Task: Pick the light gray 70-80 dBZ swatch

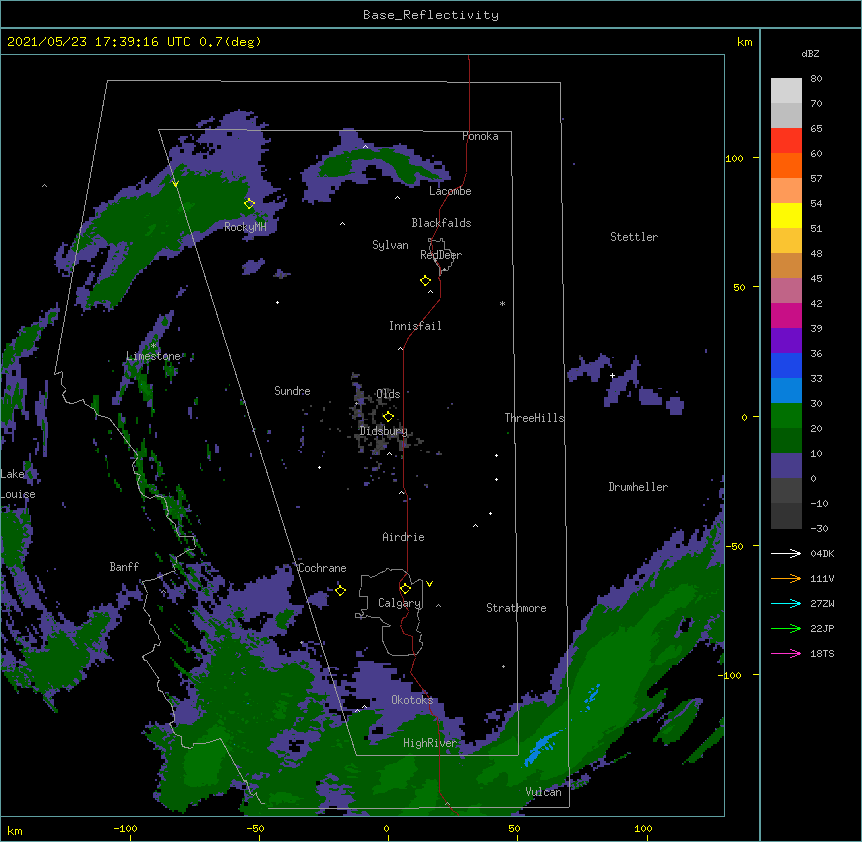Action: tap(786, 91)
